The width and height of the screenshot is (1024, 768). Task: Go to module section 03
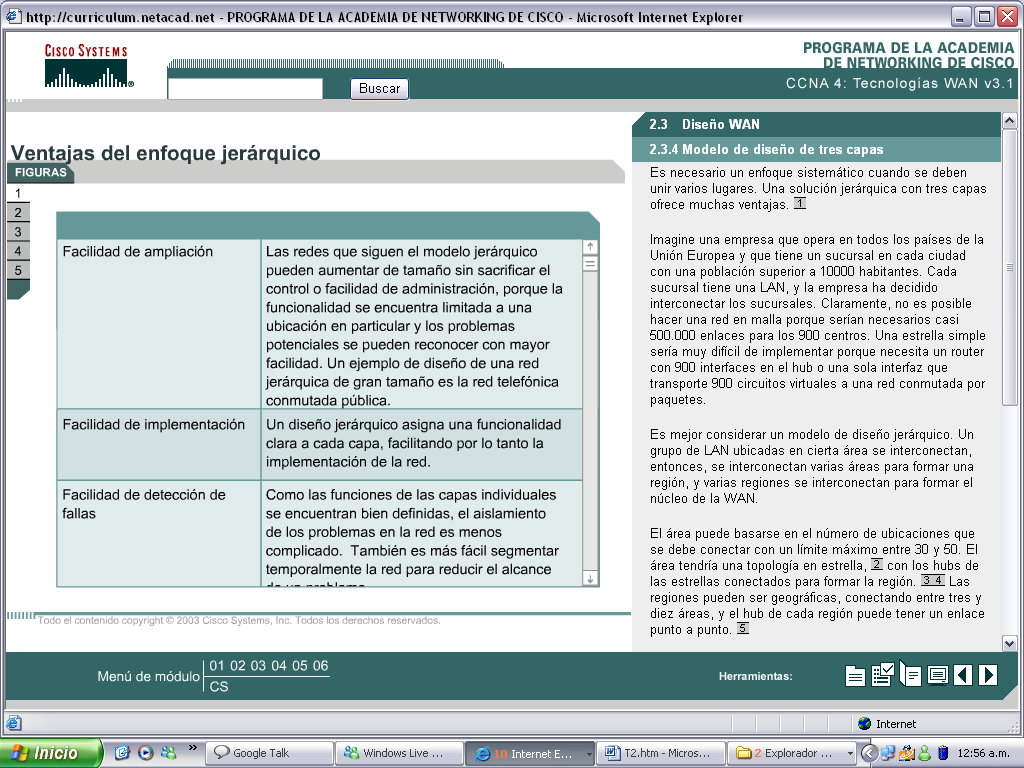coord(258,666)
